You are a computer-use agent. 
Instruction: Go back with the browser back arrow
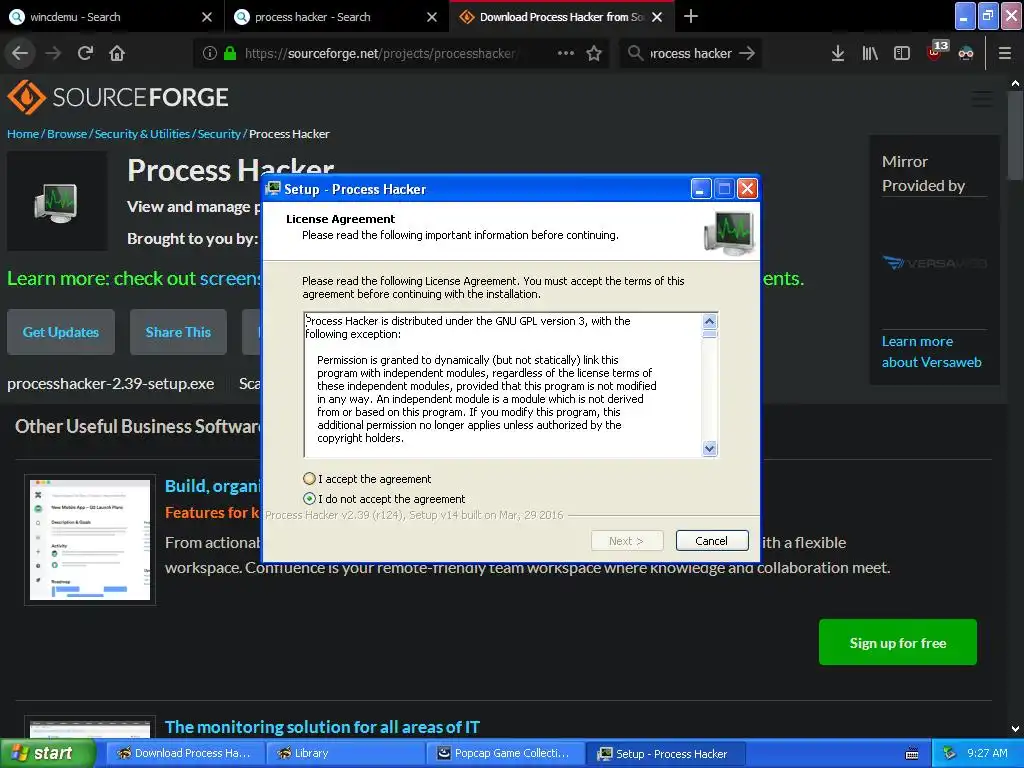[20, 53]
